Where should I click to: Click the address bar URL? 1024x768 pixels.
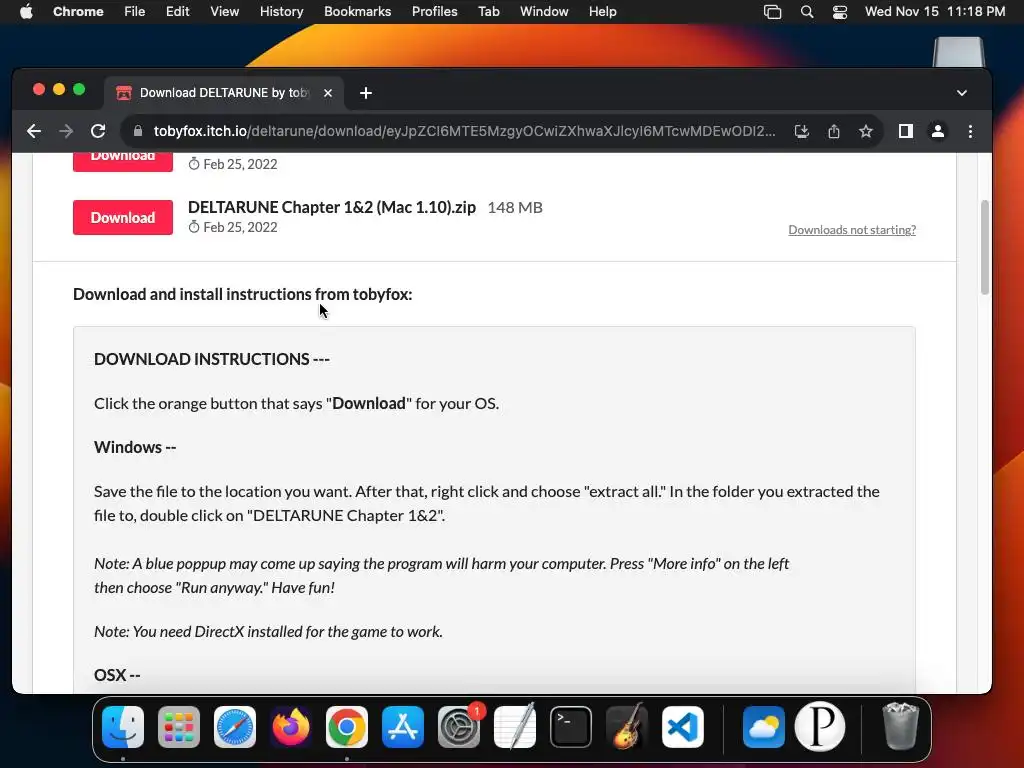pos(464,131)
